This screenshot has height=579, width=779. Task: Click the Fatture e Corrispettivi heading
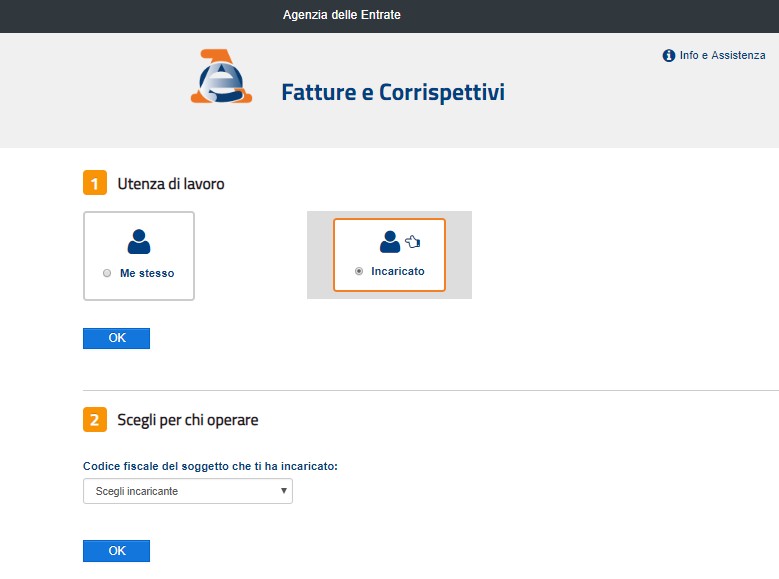[393, 92]
